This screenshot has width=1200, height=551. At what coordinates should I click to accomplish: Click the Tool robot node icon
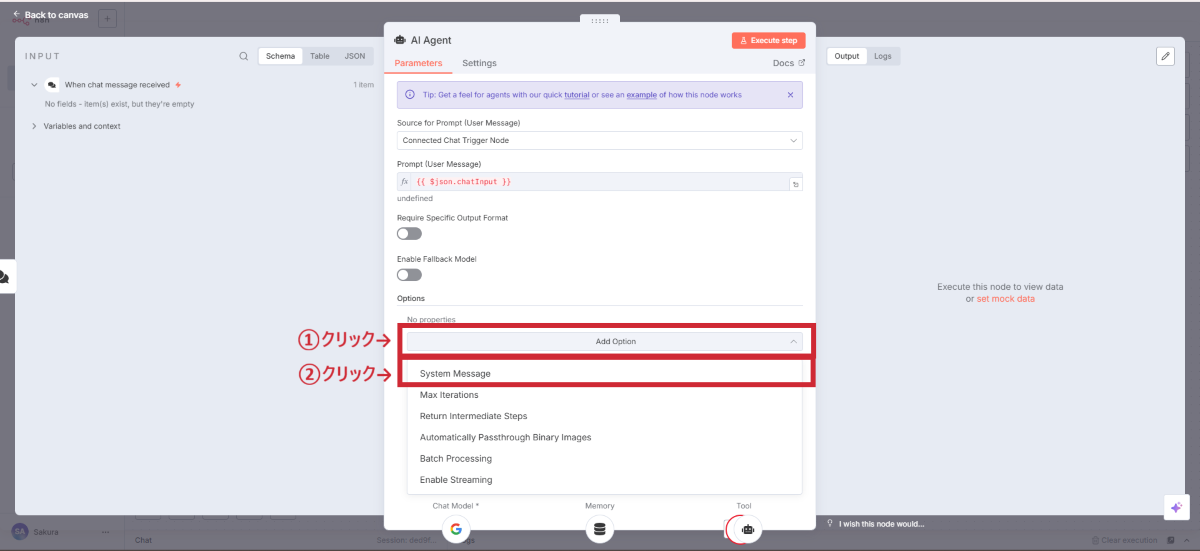(x=746, y=529)
